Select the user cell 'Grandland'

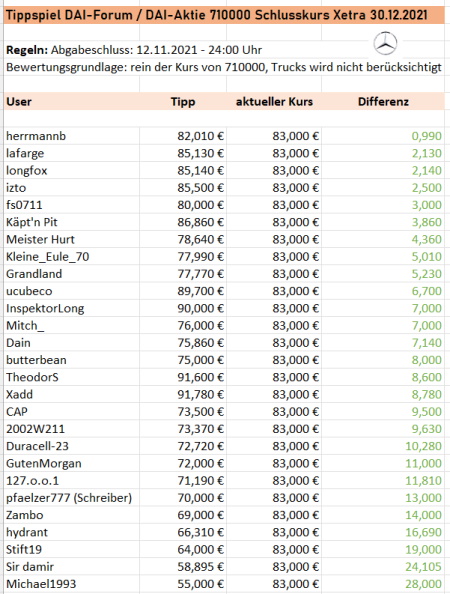(x=34, y=274)
